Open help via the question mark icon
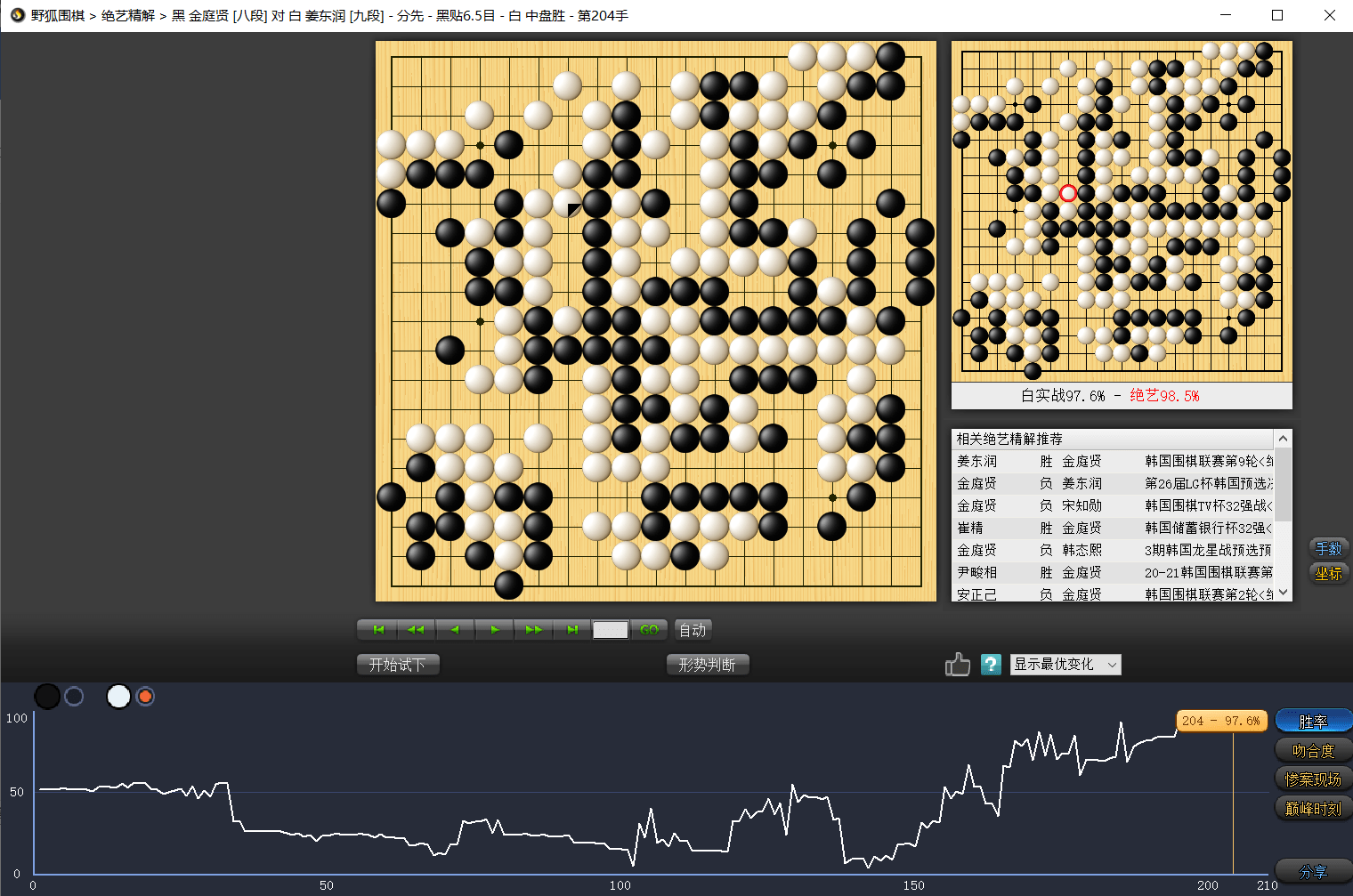This screenshot has width=1353, height=896. (x=991, y=665)
